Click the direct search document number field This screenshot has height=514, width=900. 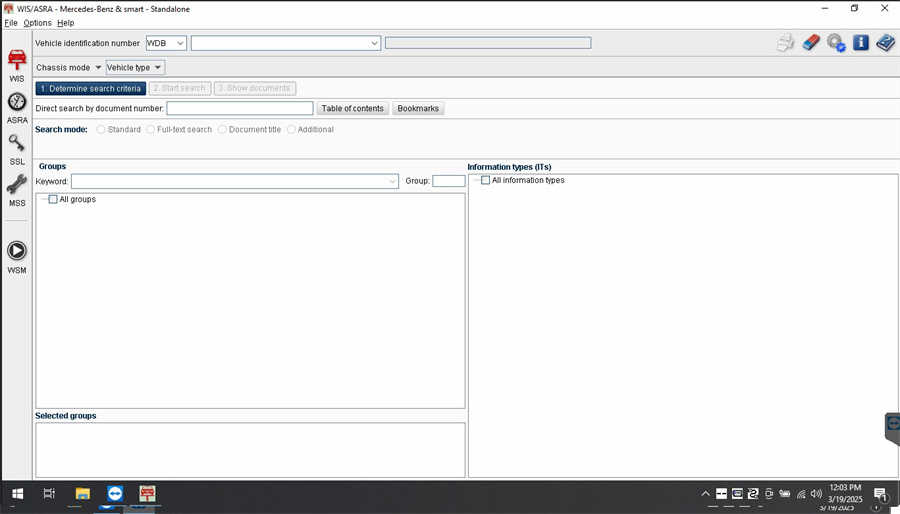pyautogui.click(x=240, y=108)
